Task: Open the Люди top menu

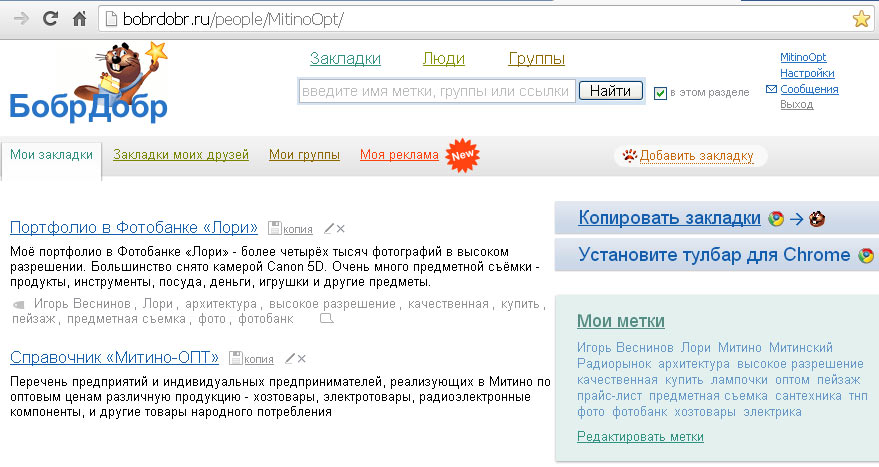Action: (443, 59)
